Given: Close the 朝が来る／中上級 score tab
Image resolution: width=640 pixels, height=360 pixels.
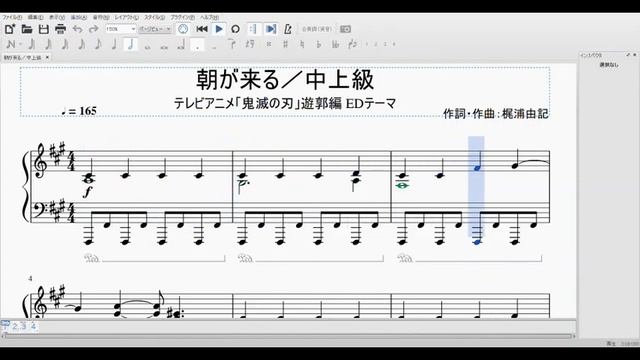Looking at the screenshot, I should pos(47,58).
